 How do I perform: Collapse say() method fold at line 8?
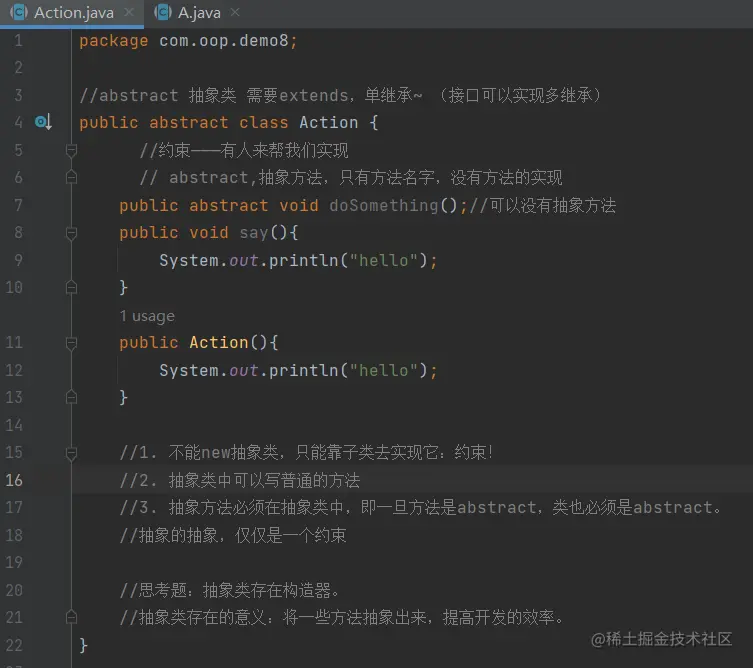coord(71,233)
